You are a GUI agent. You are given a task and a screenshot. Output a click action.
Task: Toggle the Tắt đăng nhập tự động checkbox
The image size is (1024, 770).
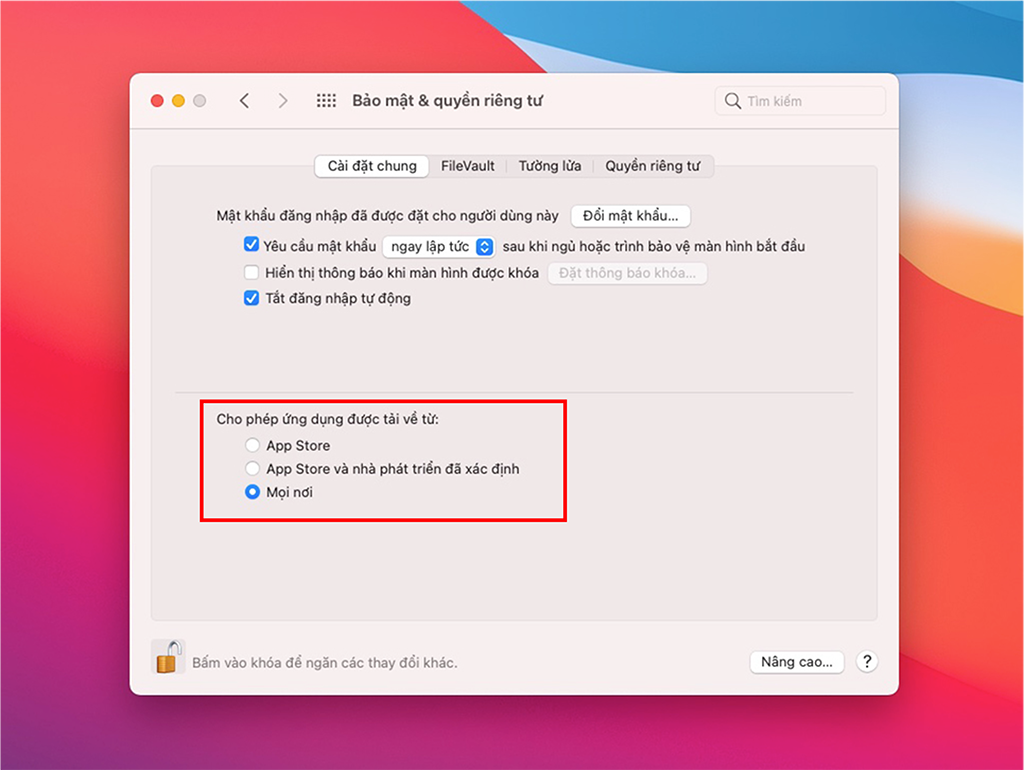[x=251, y=298]
